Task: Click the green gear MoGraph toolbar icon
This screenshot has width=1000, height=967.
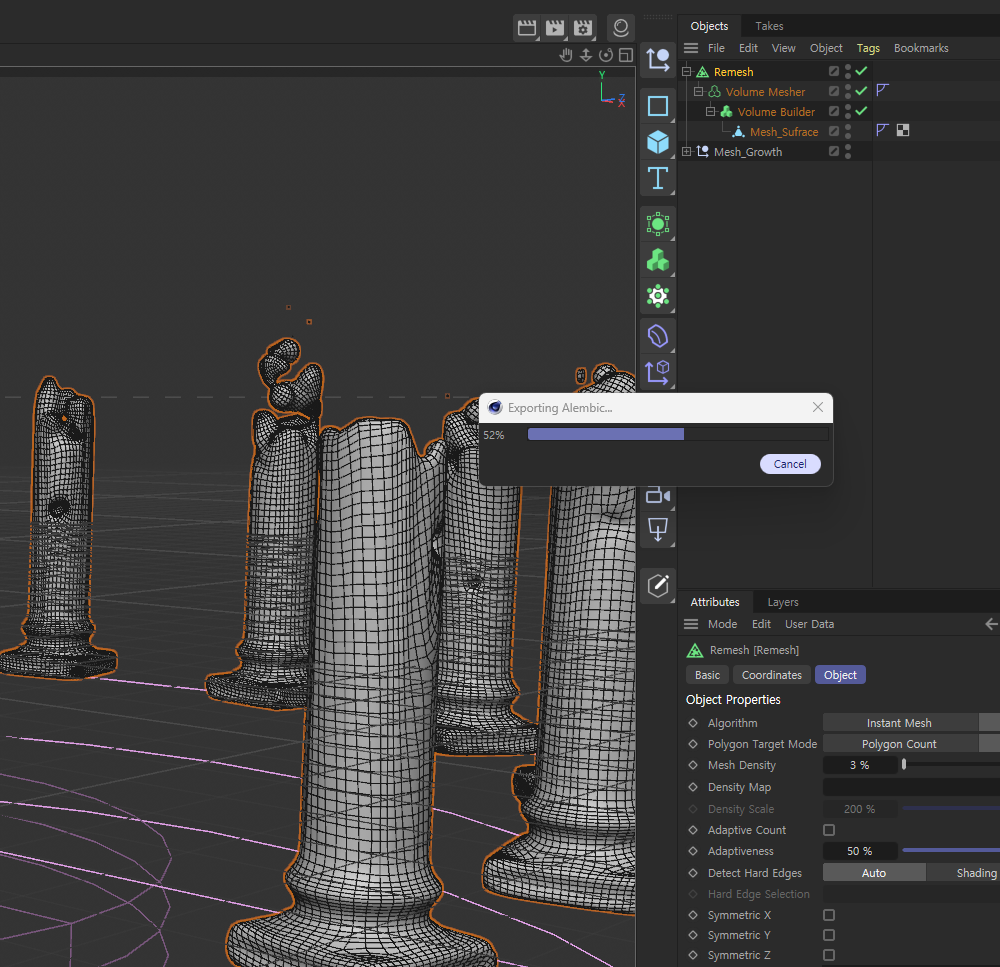Action: click(658, 296)
